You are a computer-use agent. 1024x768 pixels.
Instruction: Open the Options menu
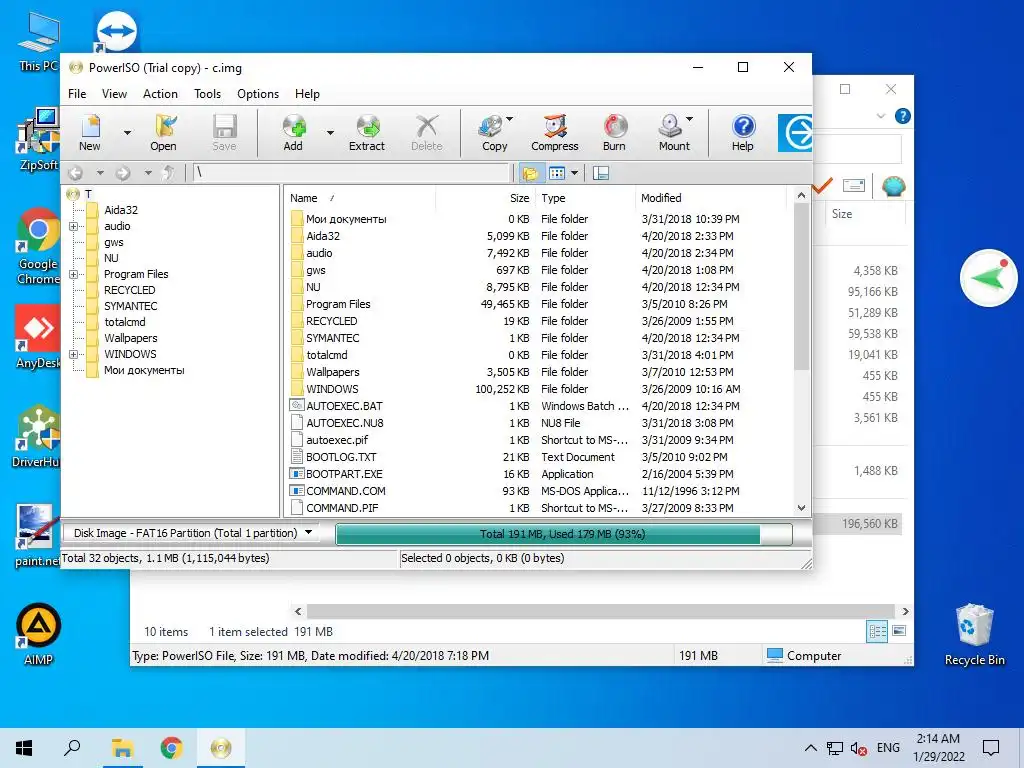click(x=258, y=93)
